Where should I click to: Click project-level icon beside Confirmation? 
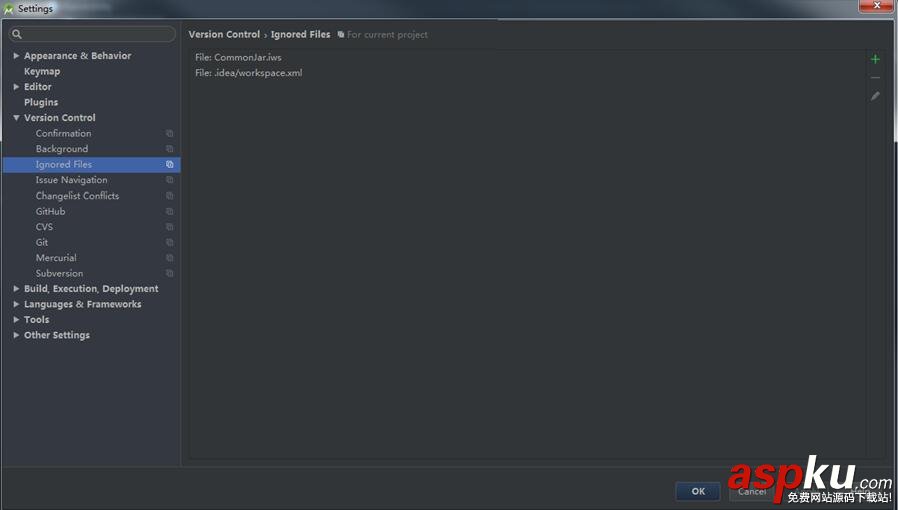point(170,133)
